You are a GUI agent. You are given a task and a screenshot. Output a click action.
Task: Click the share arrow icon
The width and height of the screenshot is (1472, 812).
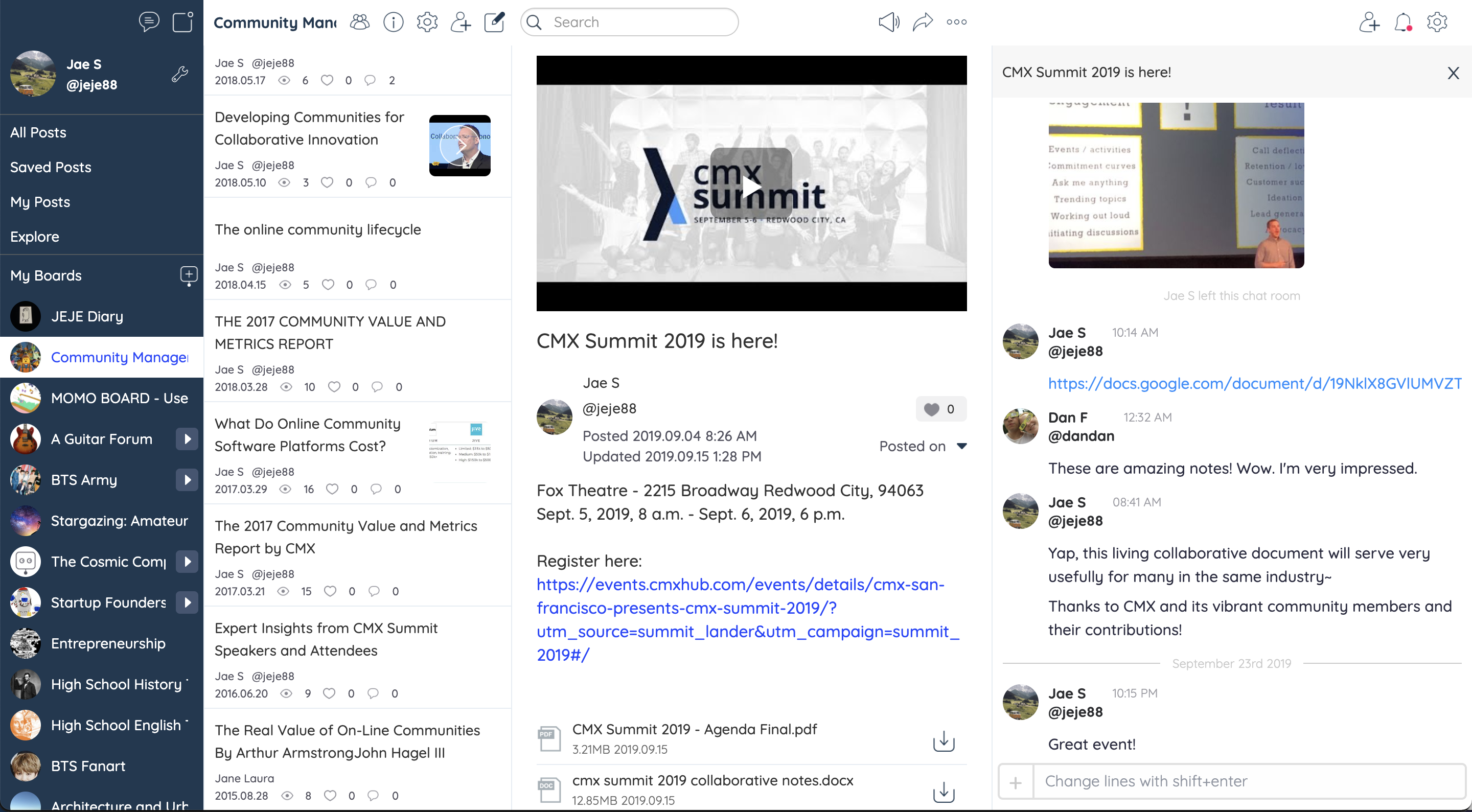coord(922,21)
